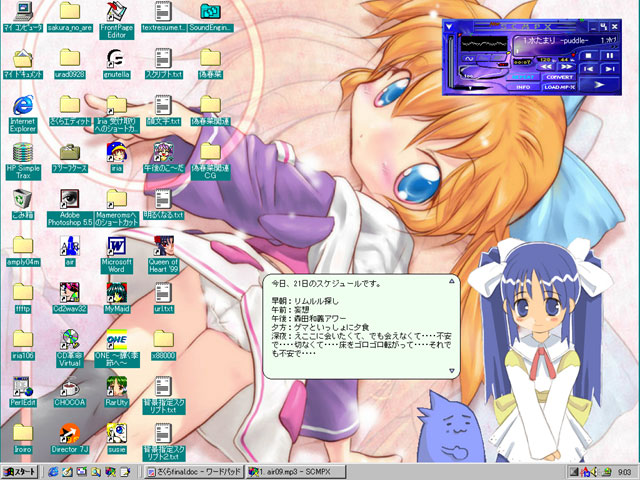The image size is (640, 480).
Task: Select the Director 7J desktop shortcut
Action: pos(70,439)
